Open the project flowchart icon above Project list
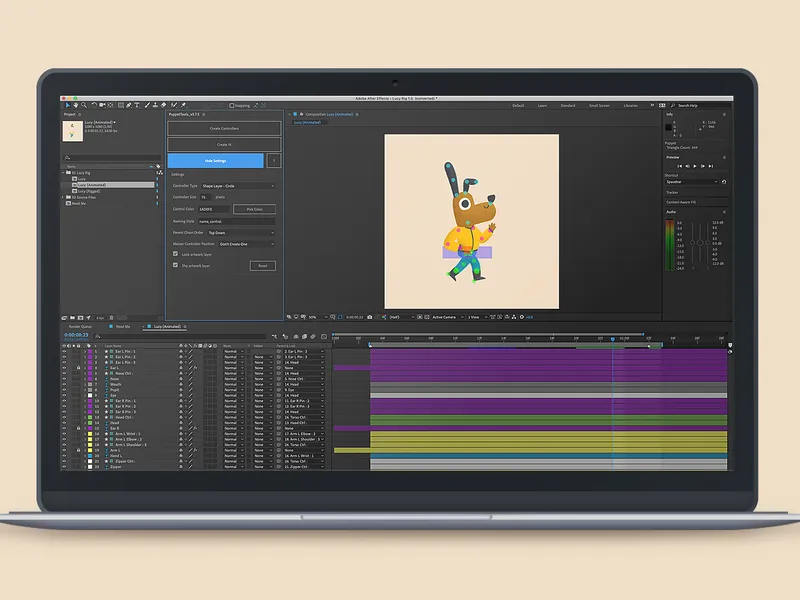The image size is (800, 600). point(160,172)
